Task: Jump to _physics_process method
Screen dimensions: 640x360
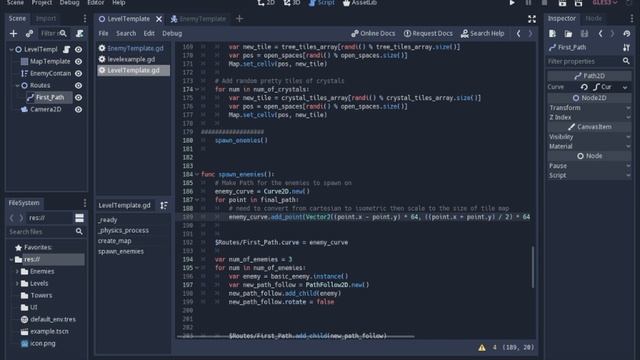Action: (x=123, y=230)
